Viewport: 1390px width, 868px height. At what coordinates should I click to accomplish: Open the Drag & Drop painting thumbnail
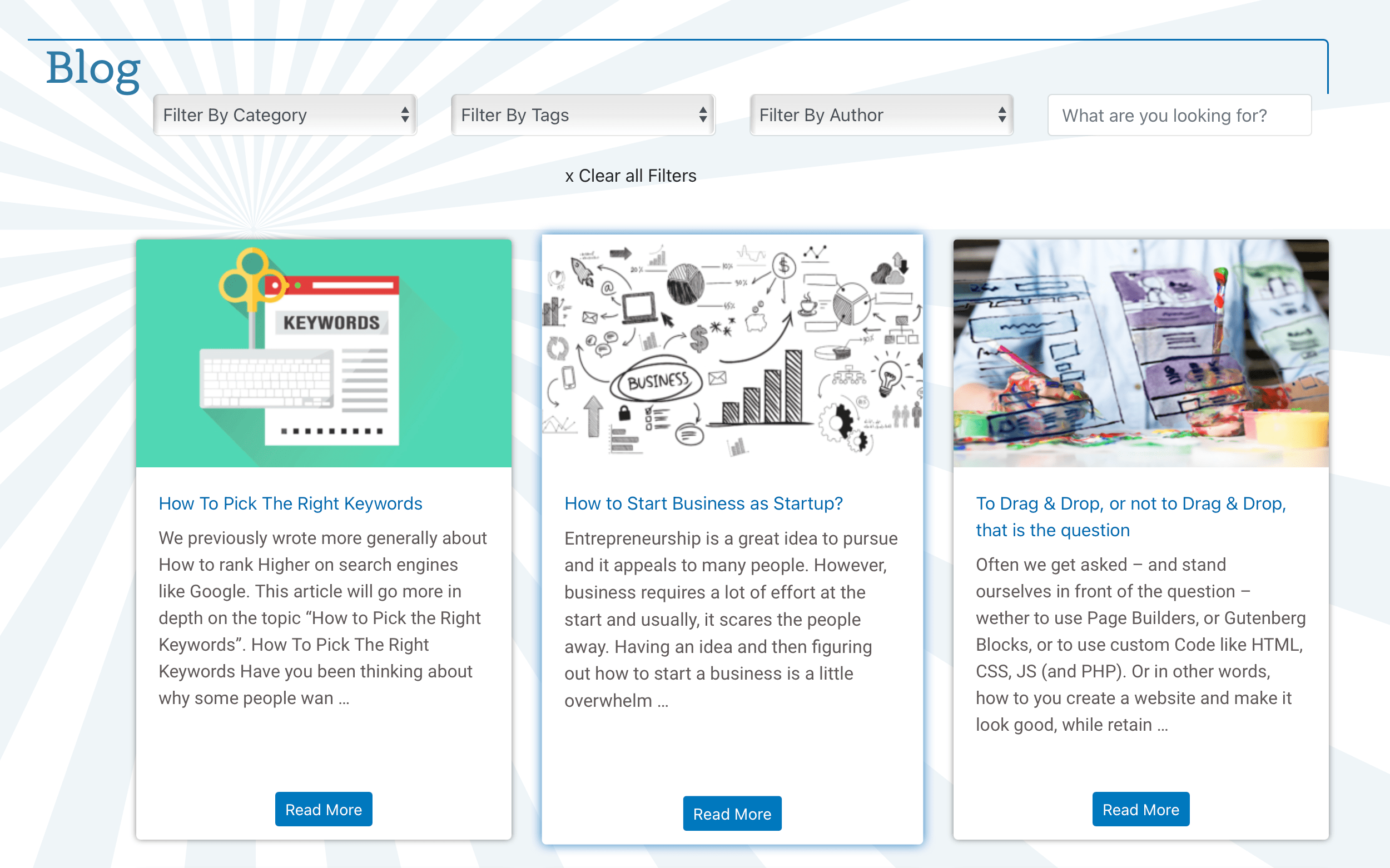(1141, 353)
